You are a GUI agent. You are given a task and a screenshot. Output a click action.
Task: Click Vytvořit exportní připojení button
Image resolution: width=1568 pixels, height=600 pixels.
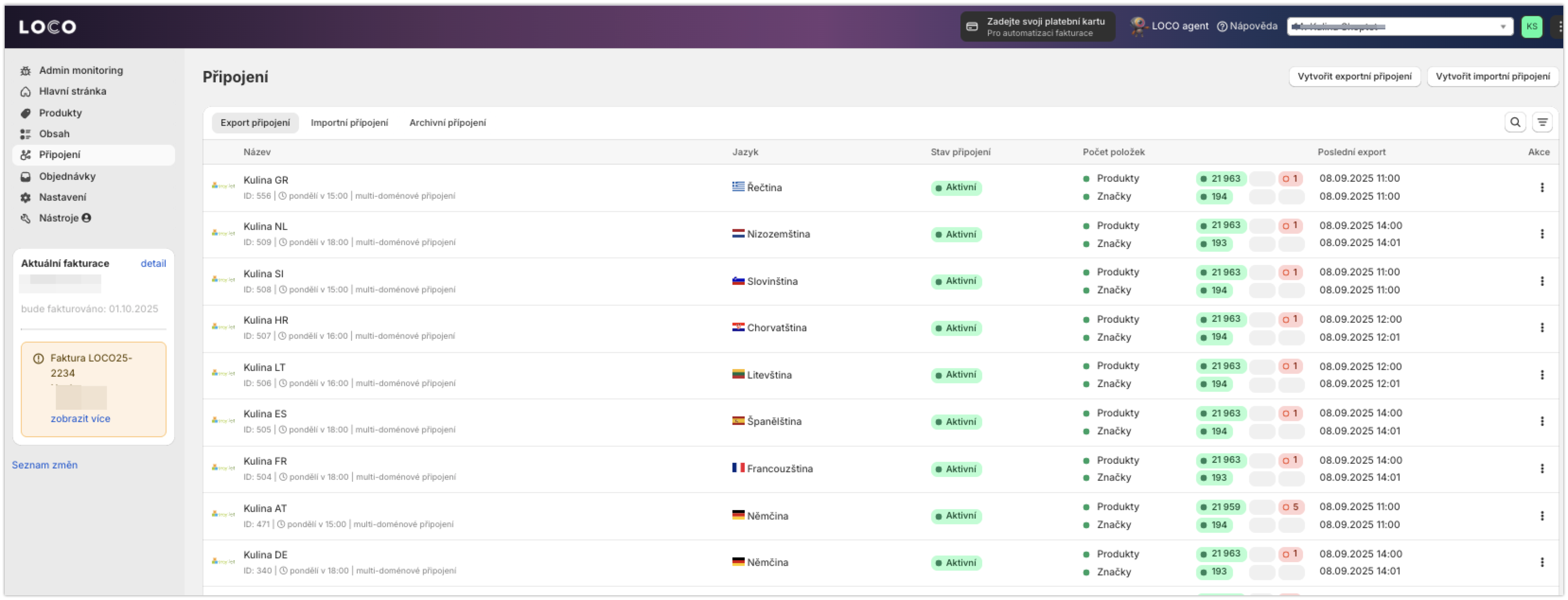point(1354,77)
